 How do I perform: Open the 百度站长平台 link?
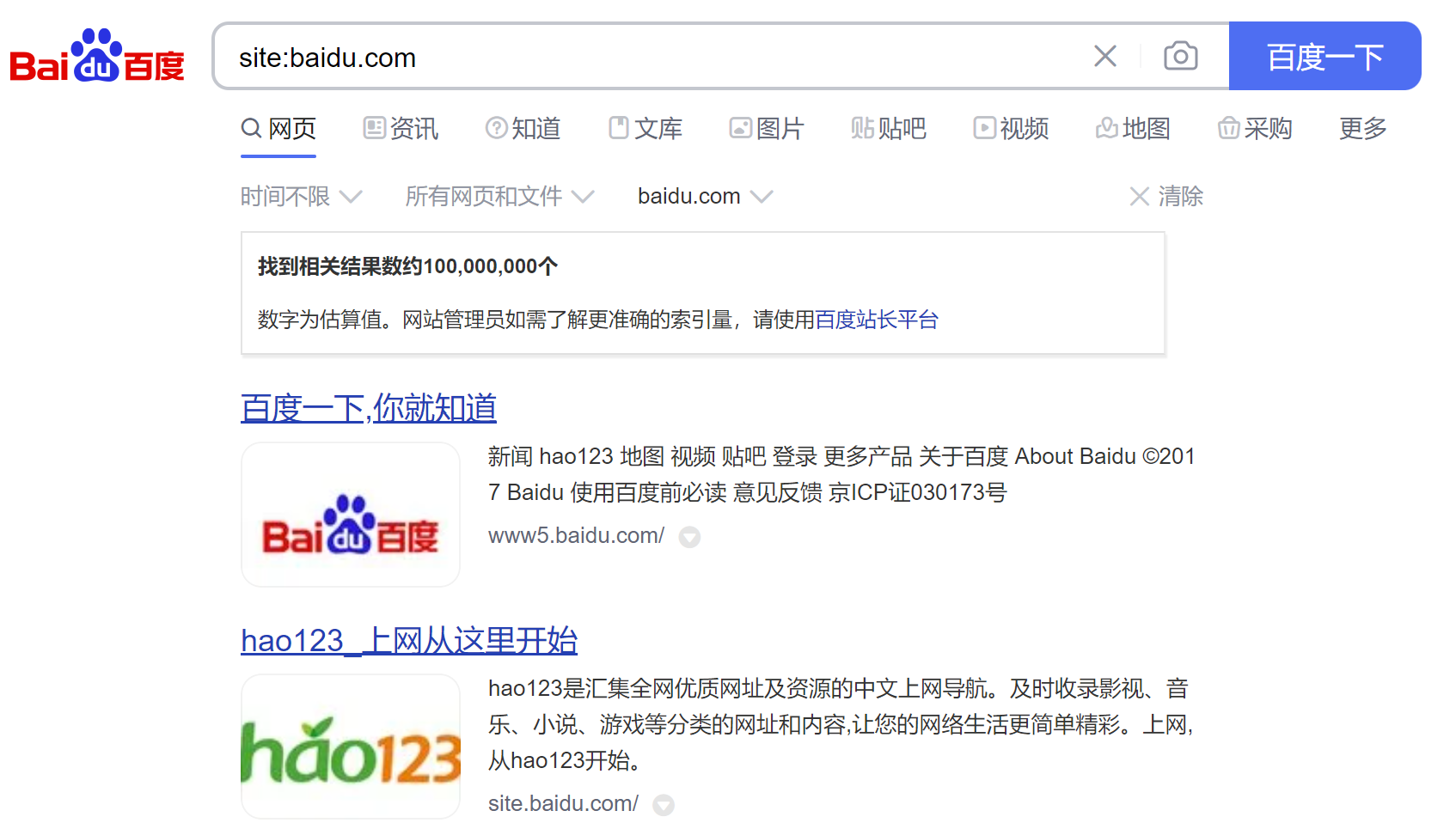tap(876, 320)
